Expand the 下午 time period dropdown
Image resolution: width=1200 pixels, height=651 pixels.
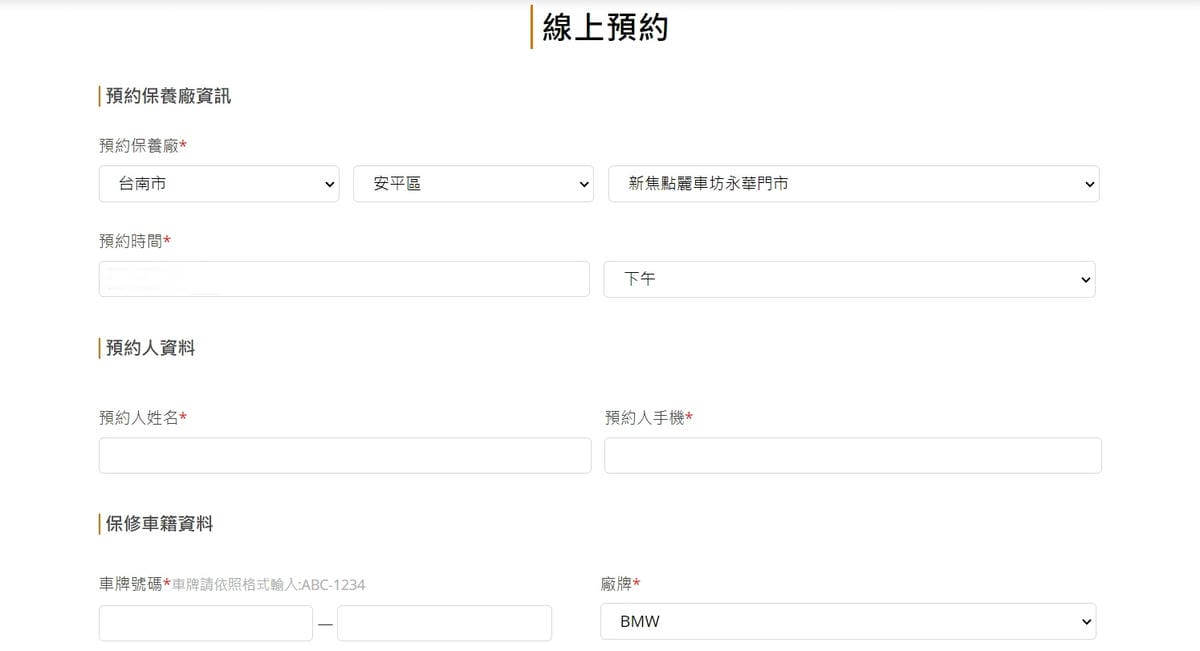click(x=849, y=280)
